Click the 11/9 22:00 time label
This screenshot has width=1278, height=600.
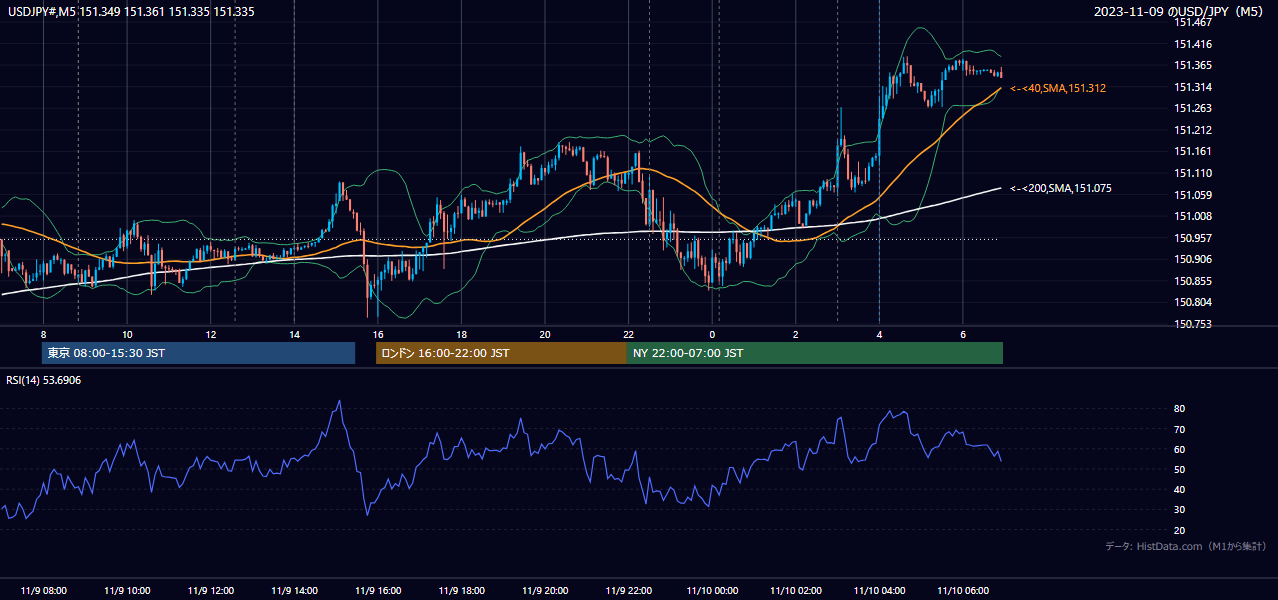[628, 590]
